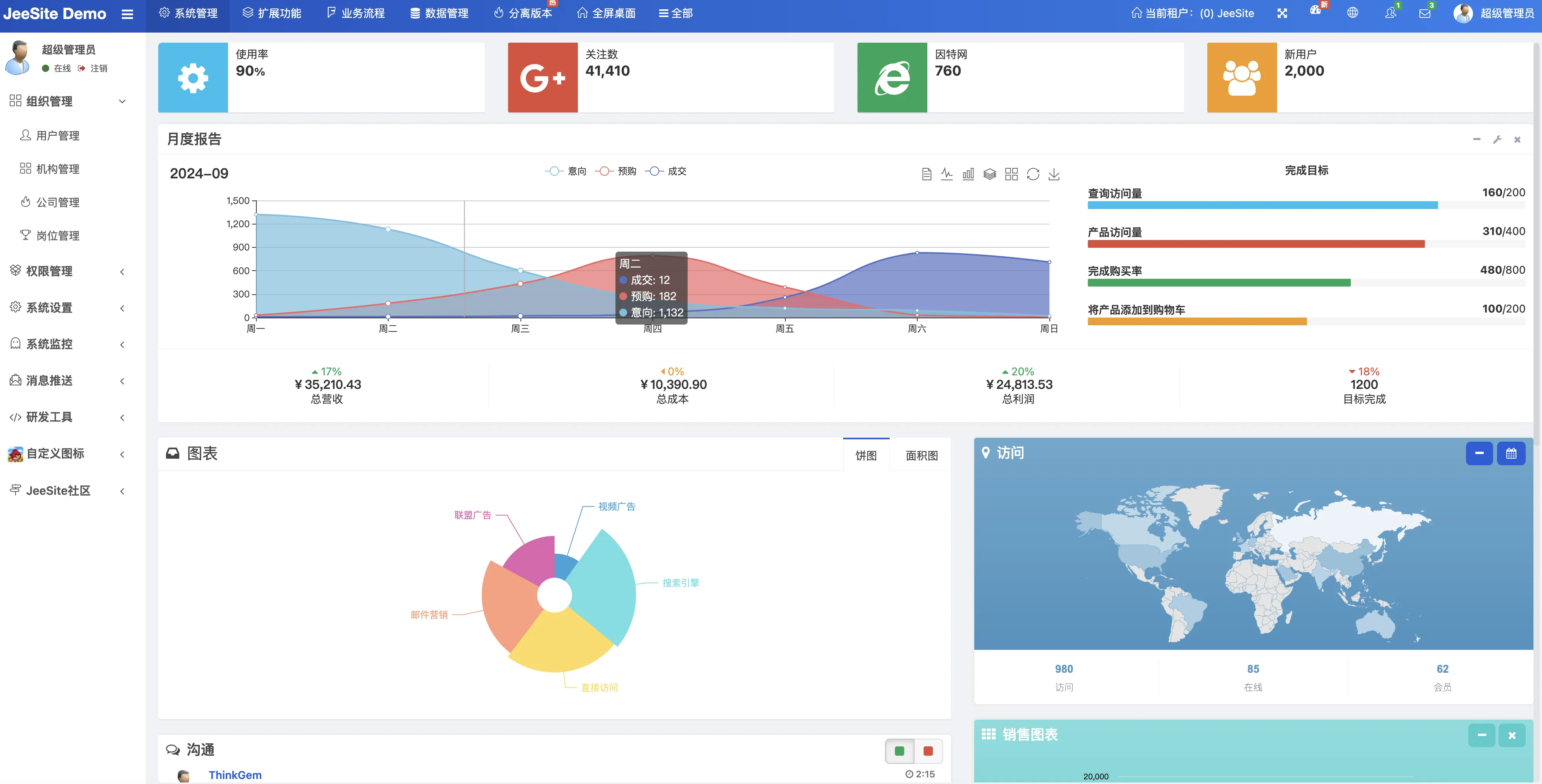Switch chart to bar view icon
This screenshot has width=1542, height=784.
[x=968, y=174]
